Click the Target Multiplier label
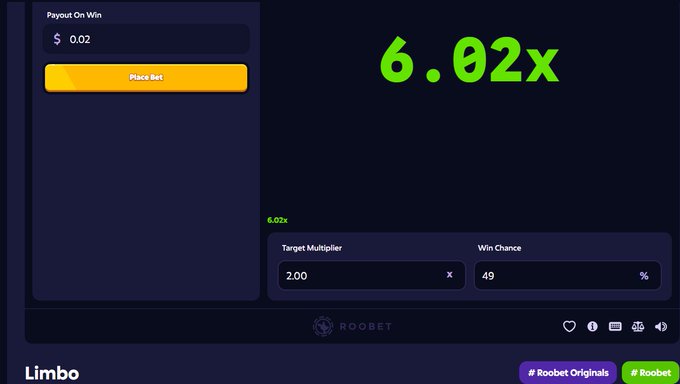 312,248
